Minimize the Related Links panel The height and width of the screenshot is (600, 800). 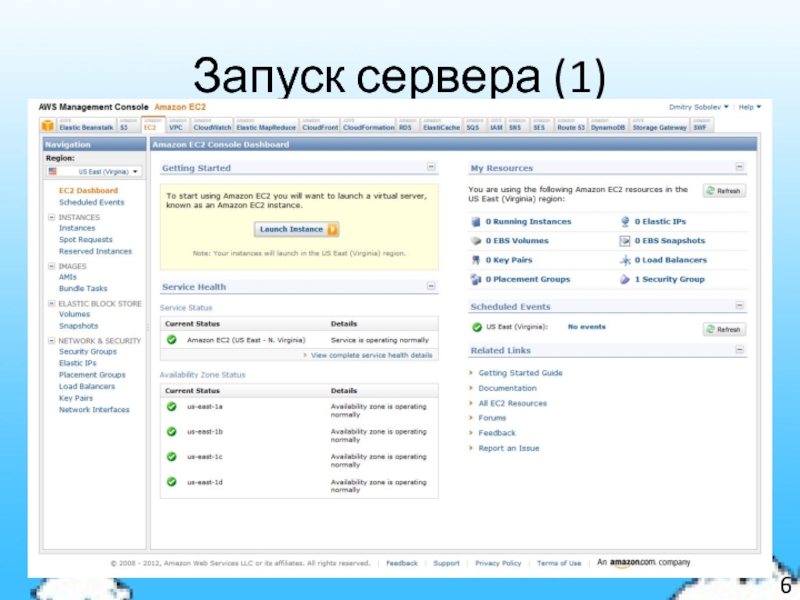pos(740,349)
